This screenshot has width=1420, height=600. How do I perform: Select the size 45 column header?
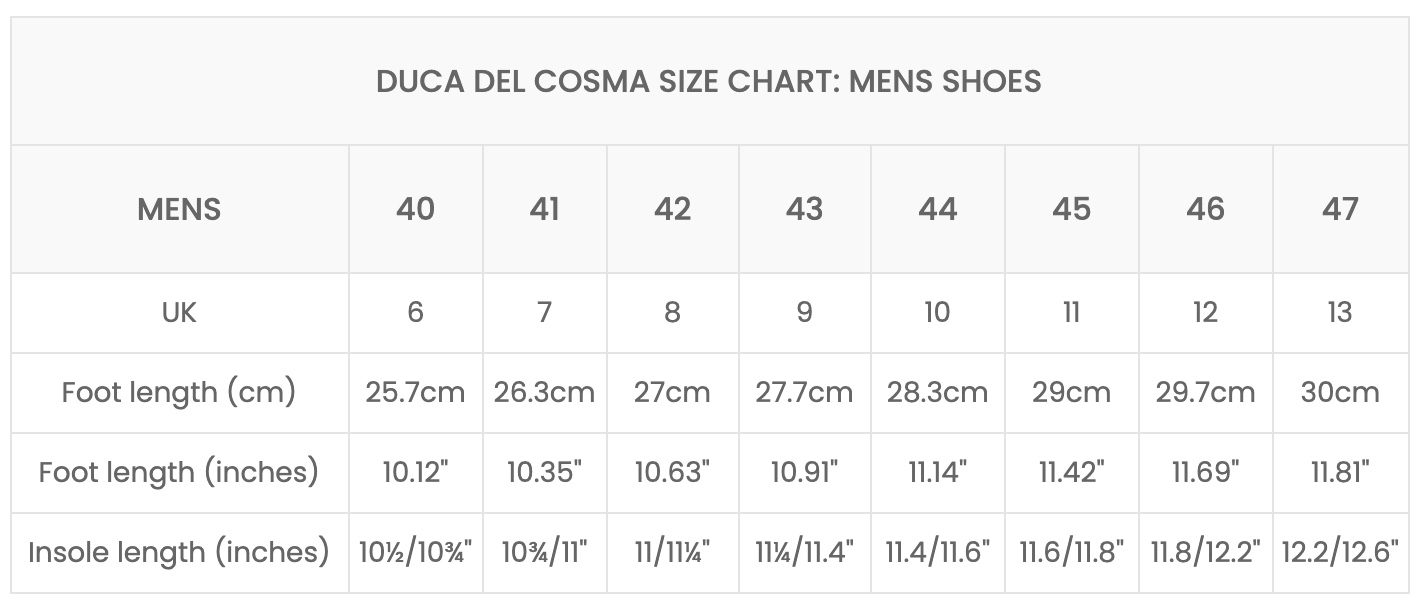tap(1072, 209)
